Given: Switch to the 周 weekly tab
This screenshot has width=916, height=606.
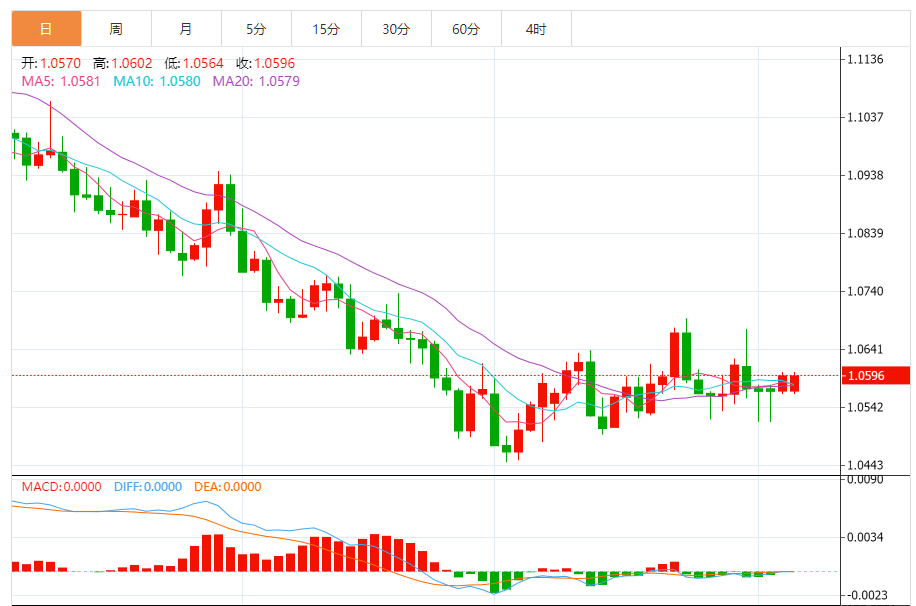Looking at the screenshot, I should coord(116,29).
